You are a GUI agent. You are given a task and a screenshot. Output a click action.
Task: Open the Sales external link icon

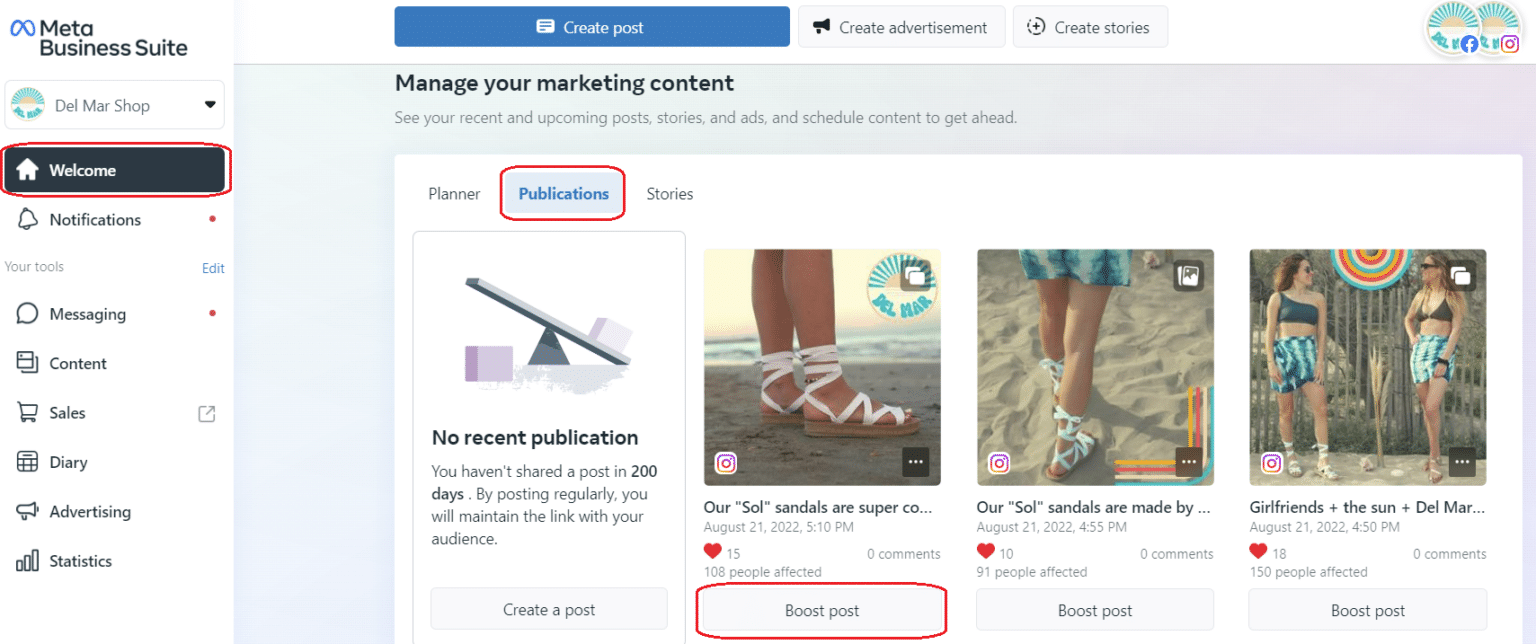[207, 412]
